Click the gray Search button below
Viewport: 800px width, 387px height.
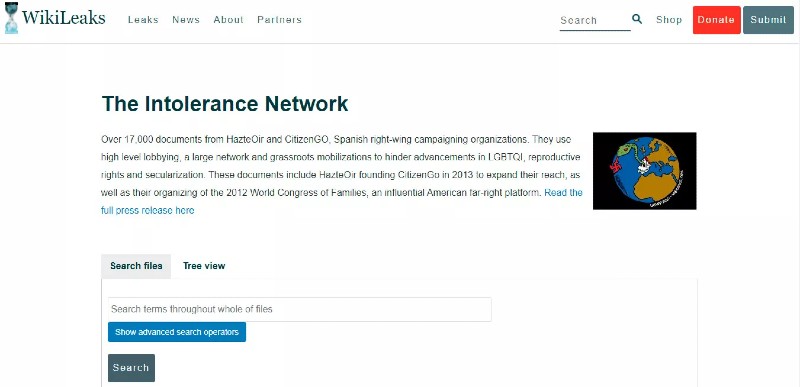pos(131,368)
